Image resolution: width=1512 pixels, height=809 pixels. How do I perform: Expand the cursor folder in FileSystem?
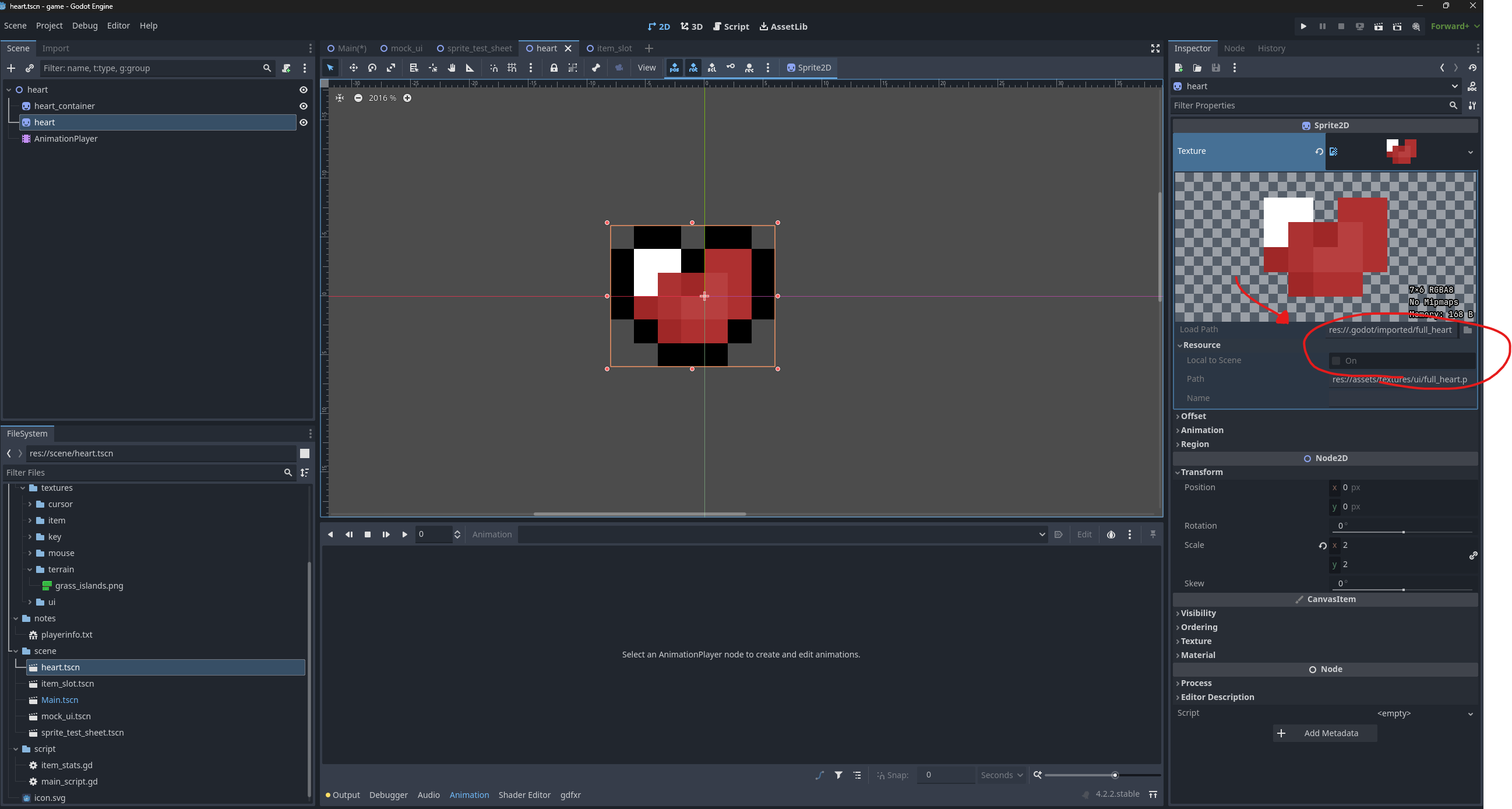[x=30, y=504]
